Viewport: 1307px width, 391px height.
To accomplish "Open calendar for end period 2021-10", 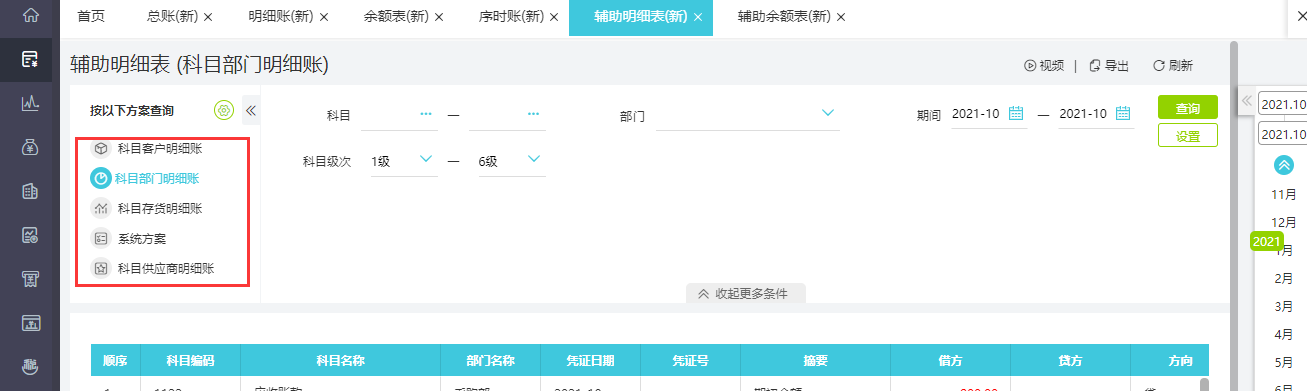I will [x=1123, y=113].
